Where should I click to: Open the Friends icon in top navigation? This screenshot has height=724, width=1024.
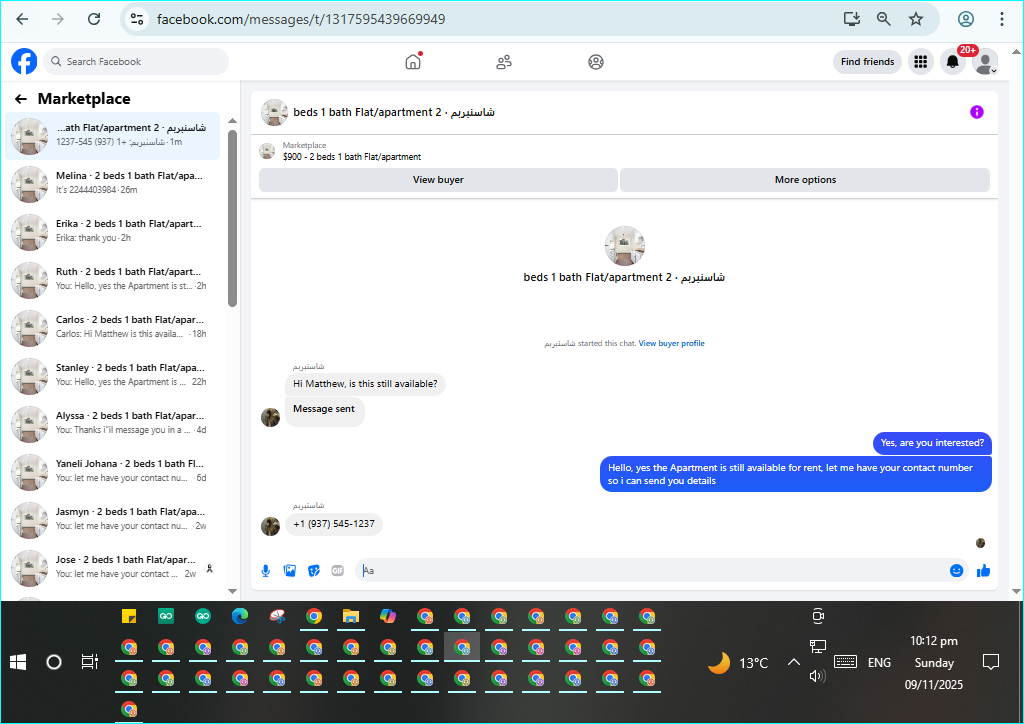[504, 62]
